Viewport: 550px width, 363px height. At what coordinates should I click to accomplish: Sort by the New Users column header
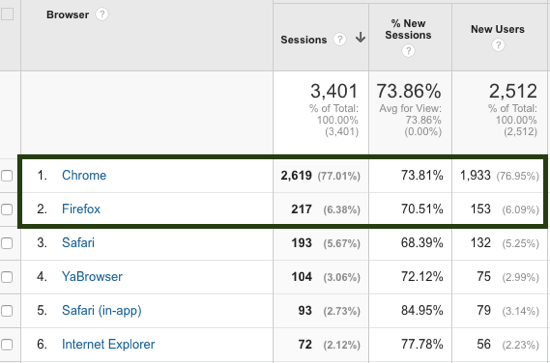click(497, 29)
